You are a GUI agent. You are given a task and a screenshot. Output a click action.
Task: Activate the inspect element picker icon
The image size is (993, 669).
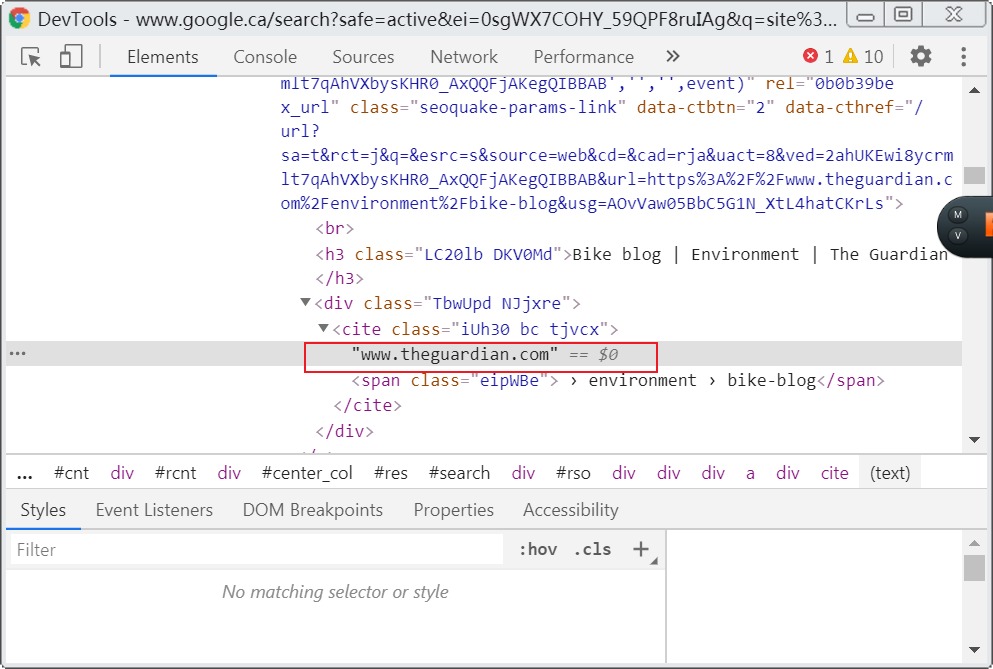coord(30,57)
